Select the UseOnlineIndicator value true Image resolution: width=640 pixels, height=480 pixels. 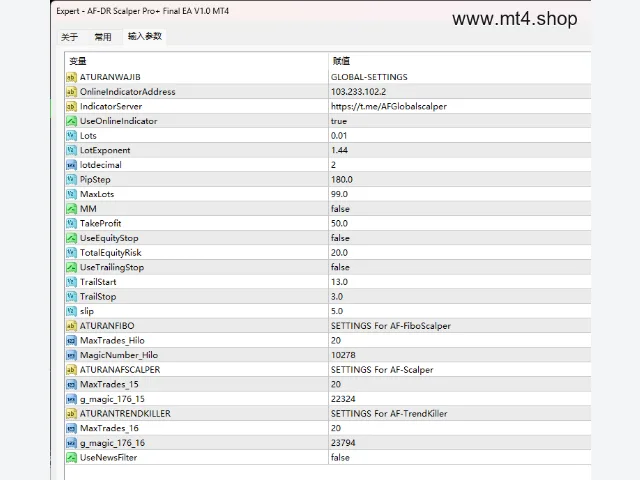pos(339,121)
